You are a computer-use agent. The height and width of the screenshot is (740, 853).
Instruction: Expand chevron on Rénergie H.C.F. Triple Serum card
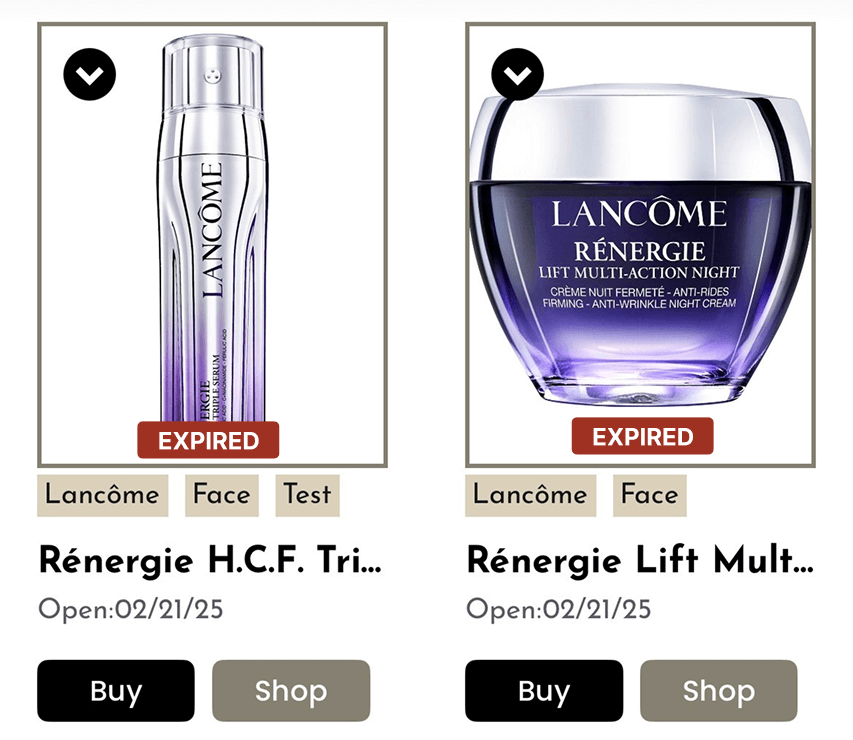(90, 74)
